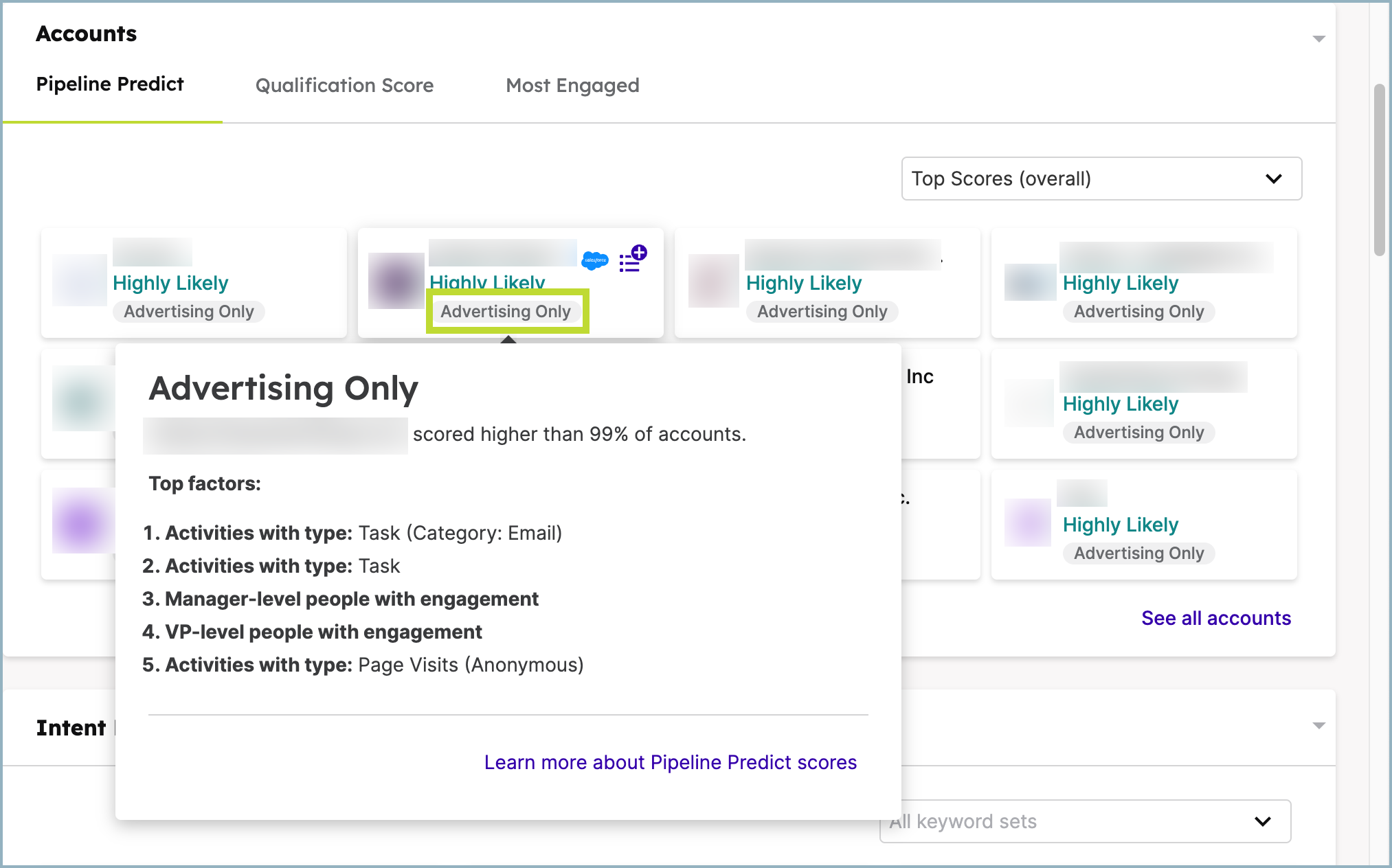Open the Top Scores (overall) dropdown
The height and width of the screenshot is (868, 1392).
coord(1101,179)
